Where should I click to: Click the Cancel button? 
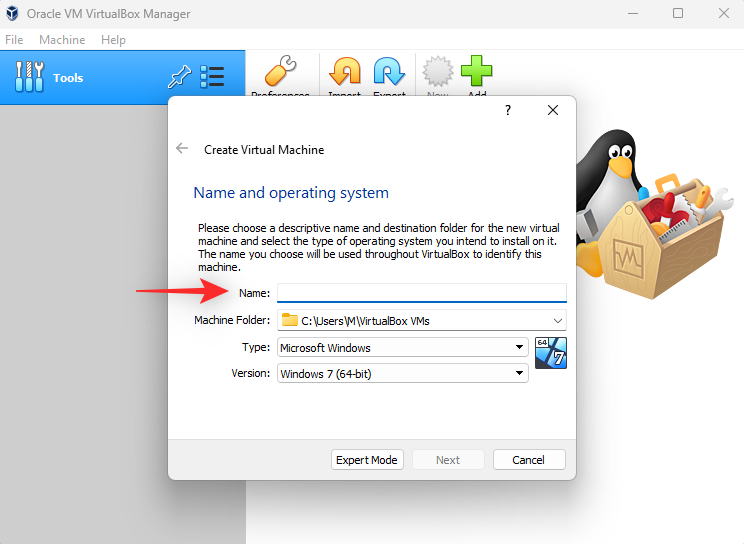click(529, 460)
